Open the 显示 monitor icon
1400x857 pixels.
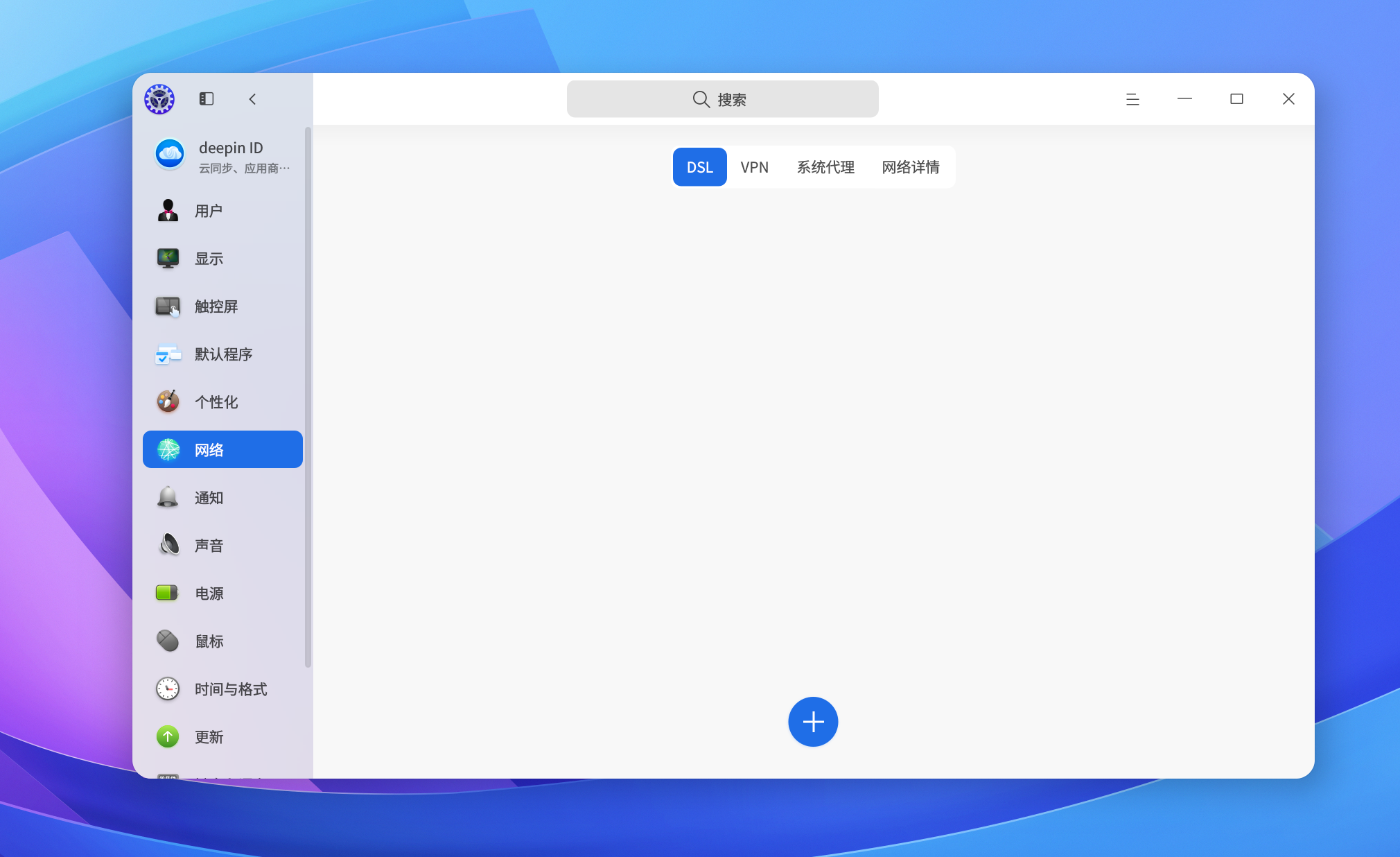click(x=168, y=258)
